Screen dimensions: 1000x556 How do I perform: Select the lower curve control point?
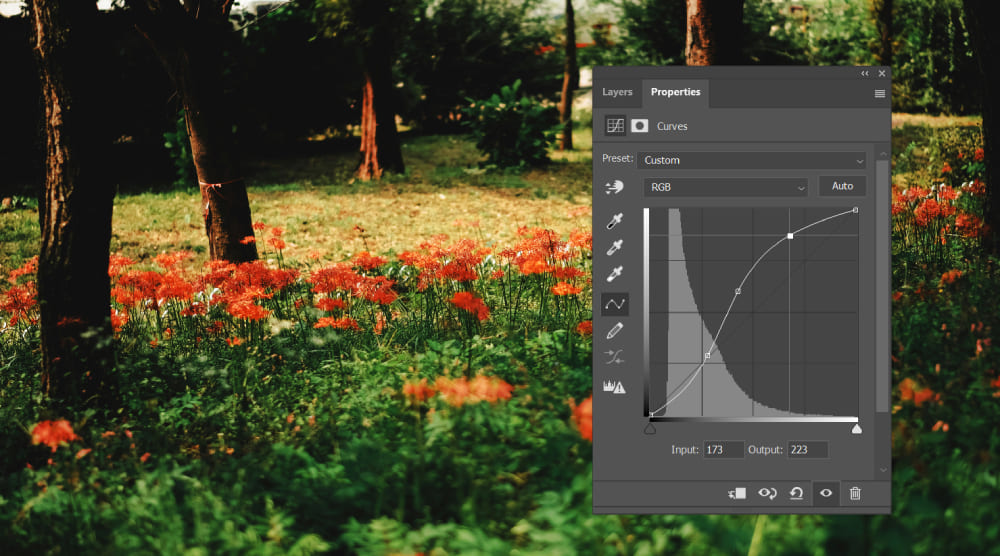click(707, 356)
